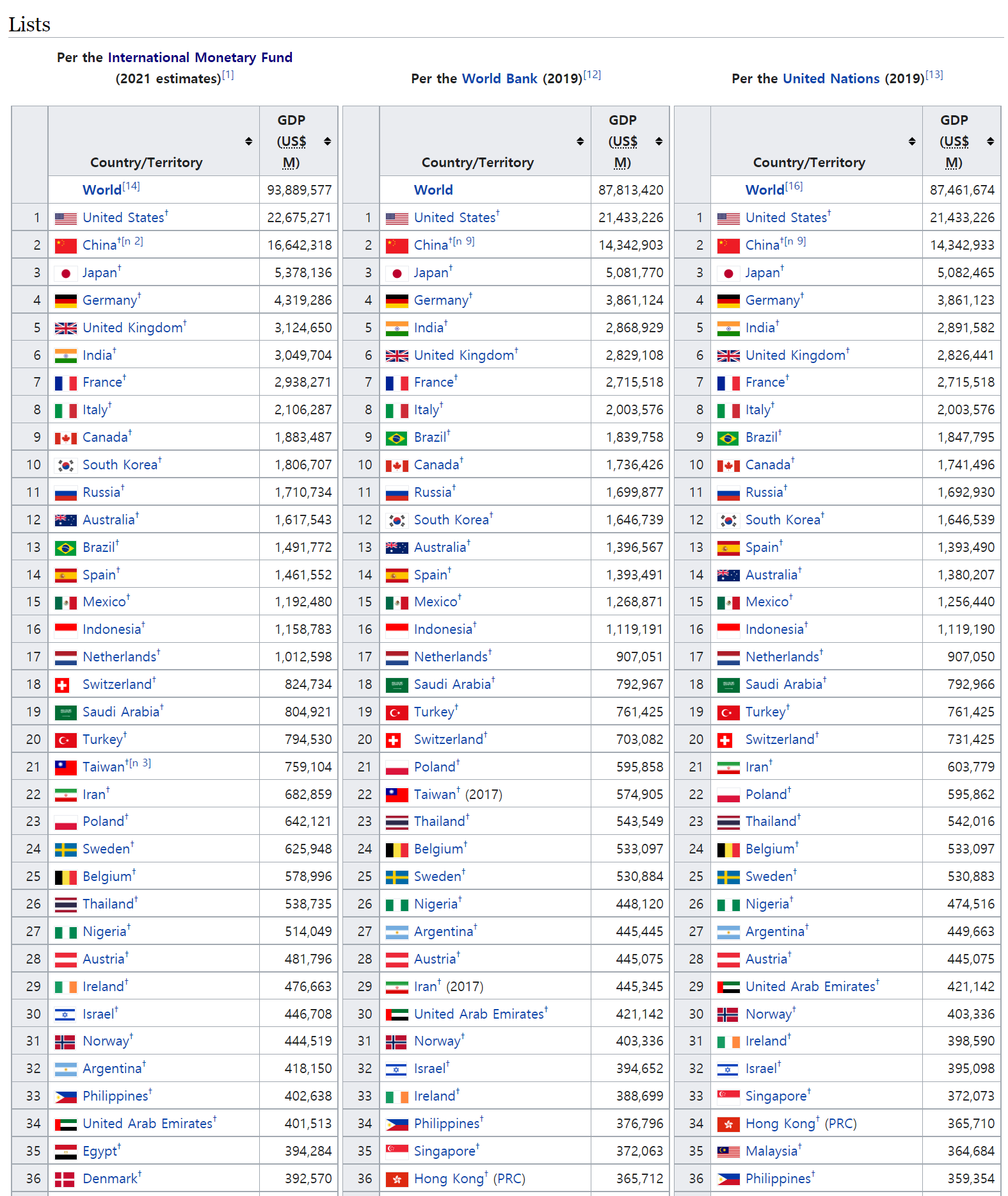Viewport: 1008px width, 1196px height.
Task: Click the Brazil flag in World Bank table
Action: [x=397, y=438]
